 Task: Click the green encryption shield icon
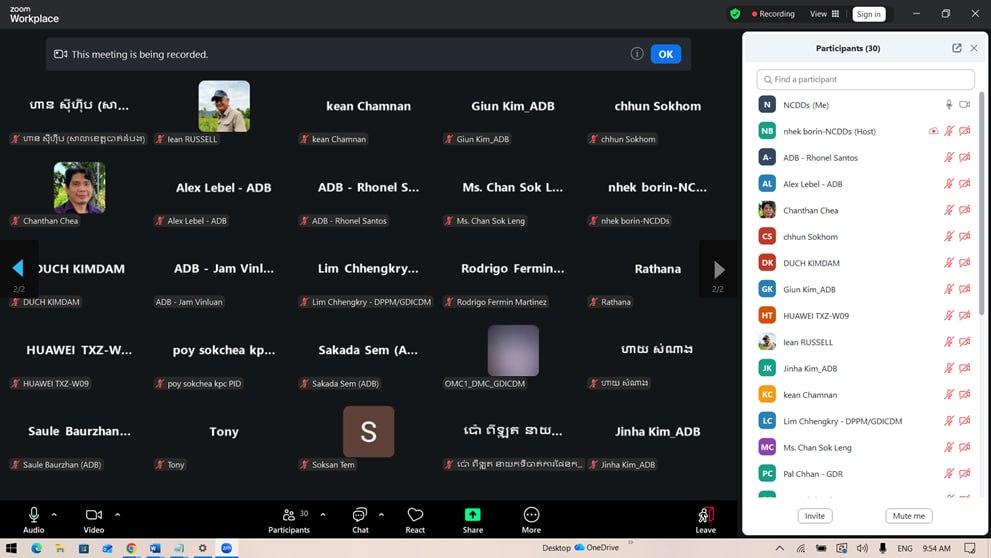(735, 14)
